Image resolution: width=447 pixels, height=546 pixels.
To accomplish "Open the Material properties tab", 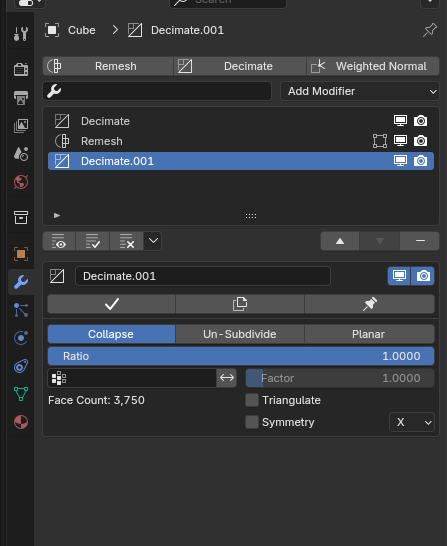I will (x=21, y=422).
